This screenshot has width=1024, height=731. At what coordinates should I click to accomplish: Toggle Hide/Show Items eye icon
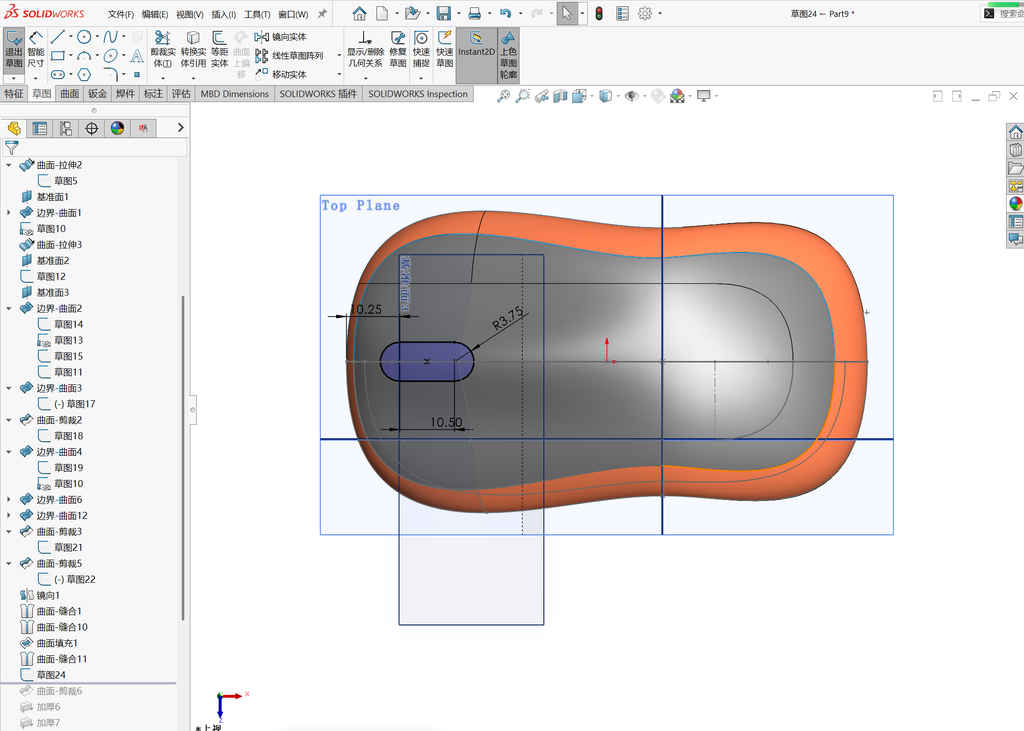point(631,96)
